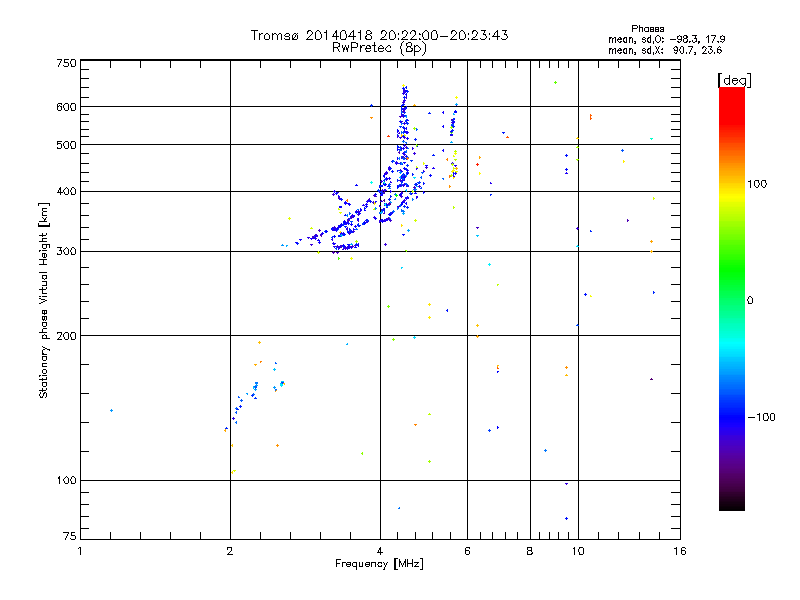Select the 'mean, sd,X: 90.7, 23.6' text
This screenshot has width=800, height=600.
665,50
